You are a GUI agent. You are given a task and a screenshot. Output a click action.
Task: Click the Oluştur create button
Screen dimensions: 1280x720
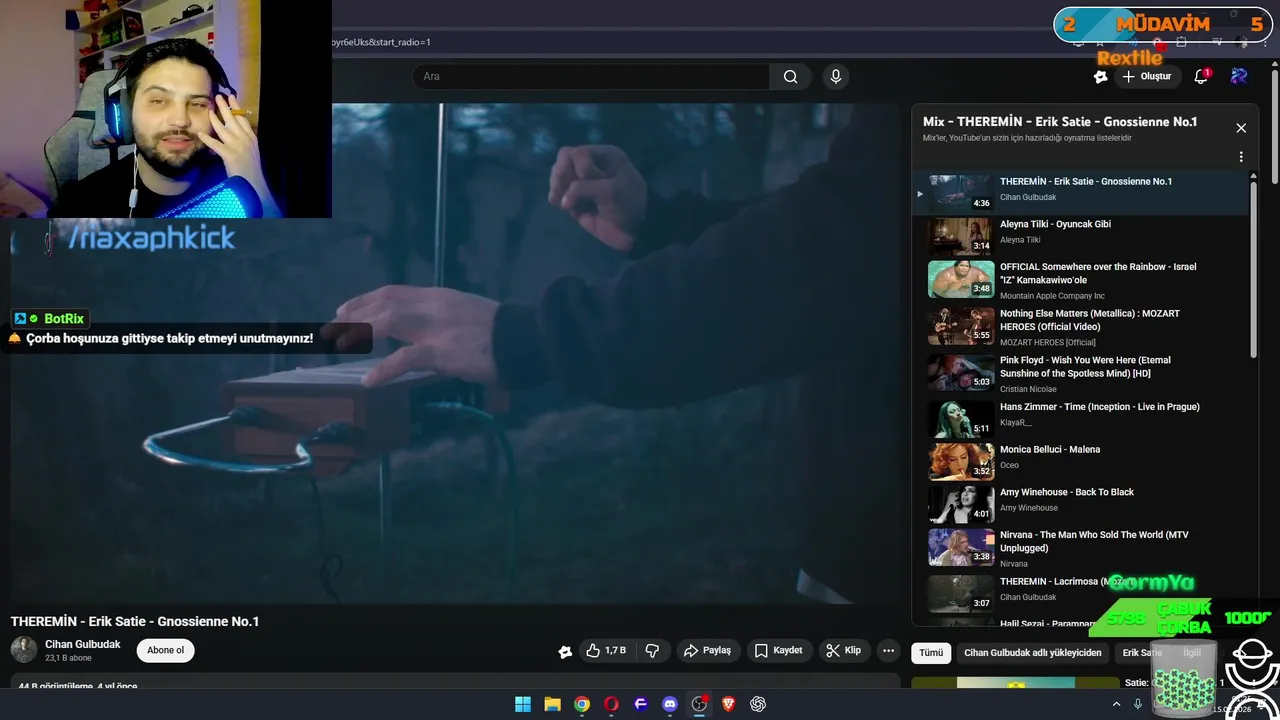tap(1146, 77)
